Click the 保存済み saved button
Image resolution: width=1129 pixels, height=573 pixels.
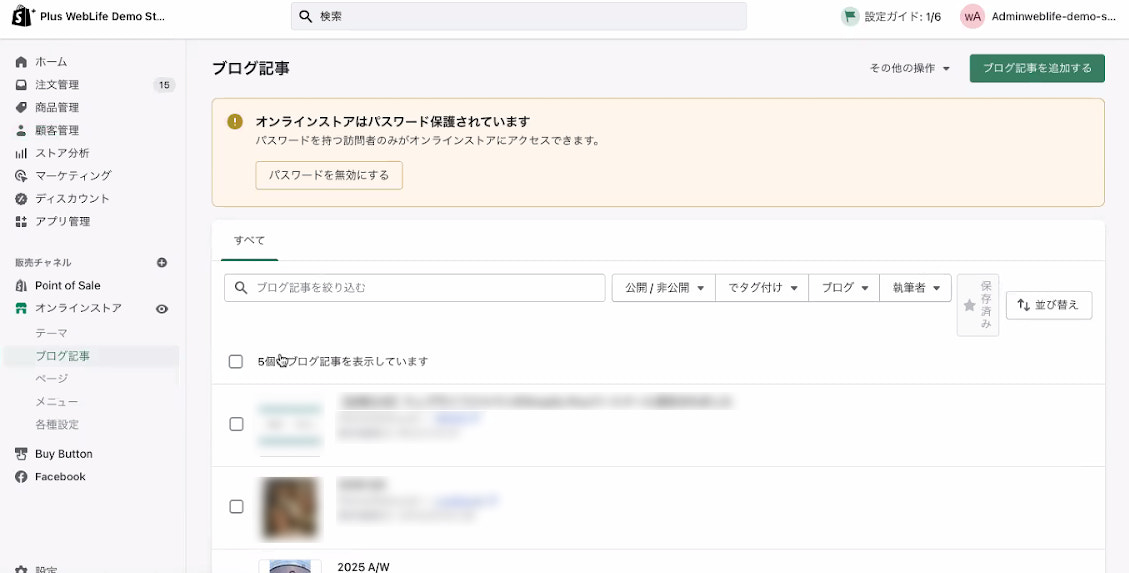coord(978,305)
